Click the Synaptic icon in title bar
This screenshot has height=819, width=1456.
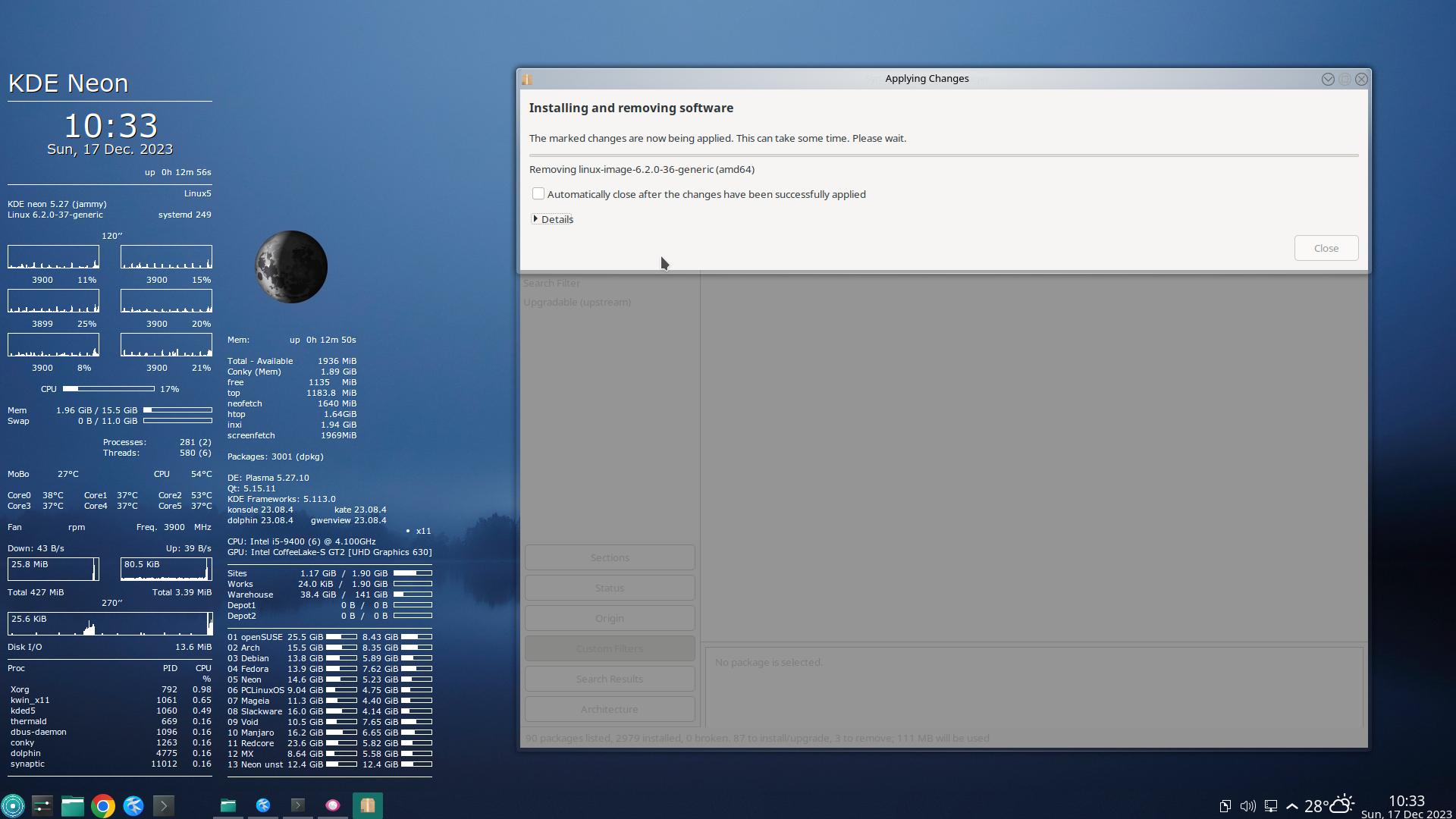pos(527,79)
